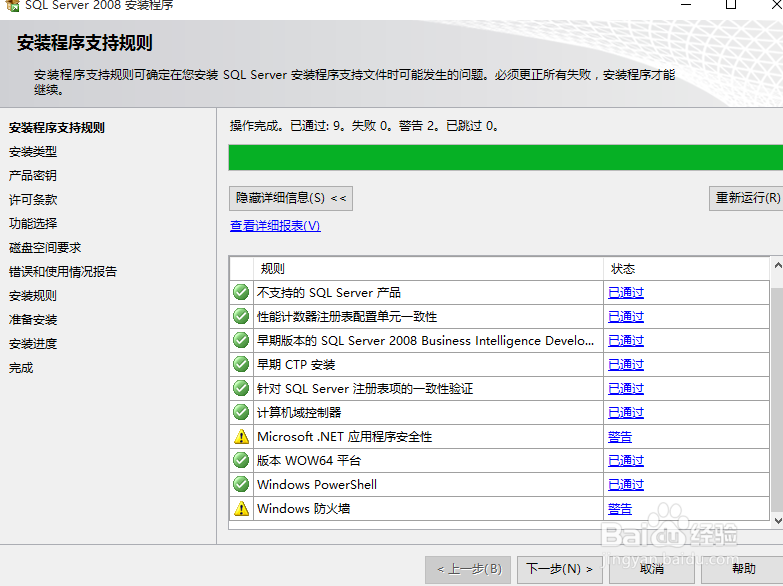Cancel setup with 取消 button
The width and height of the screenshot is (783, 586).
tap(652, 569)
